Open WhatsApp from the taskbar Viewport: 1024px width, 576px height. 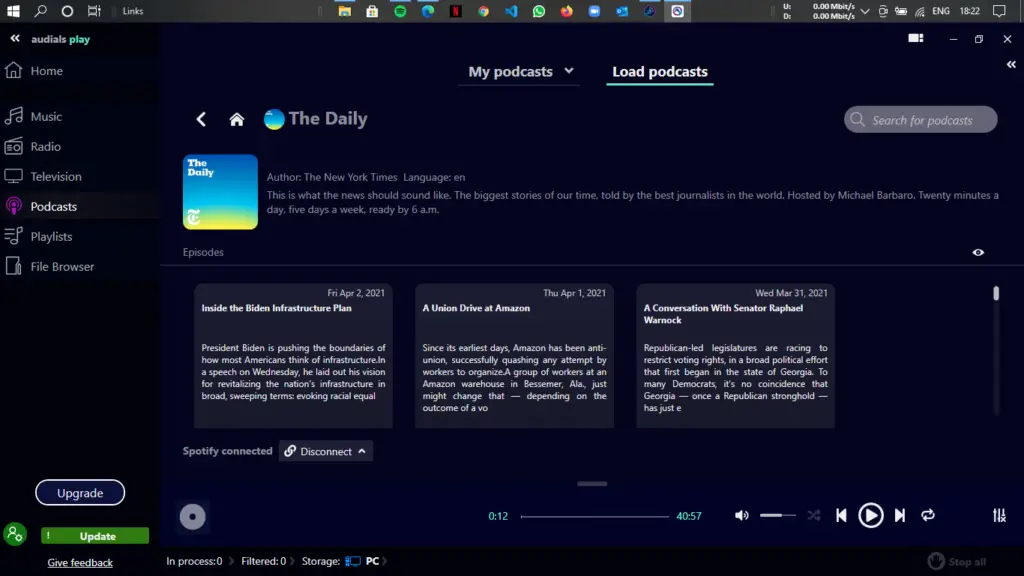click(539, 11)
